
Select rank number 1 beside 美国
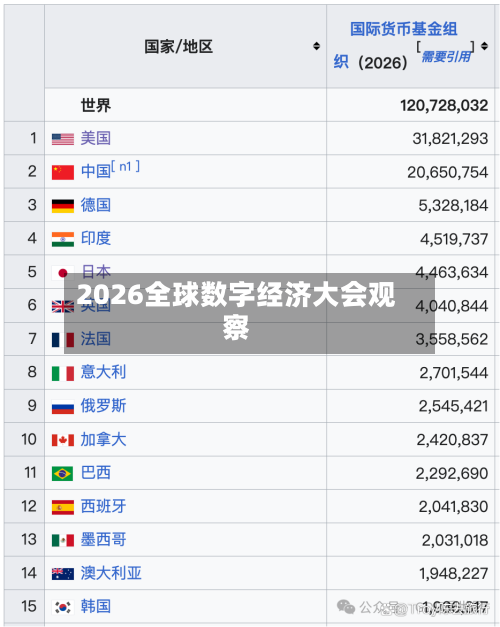click(33, 138)
